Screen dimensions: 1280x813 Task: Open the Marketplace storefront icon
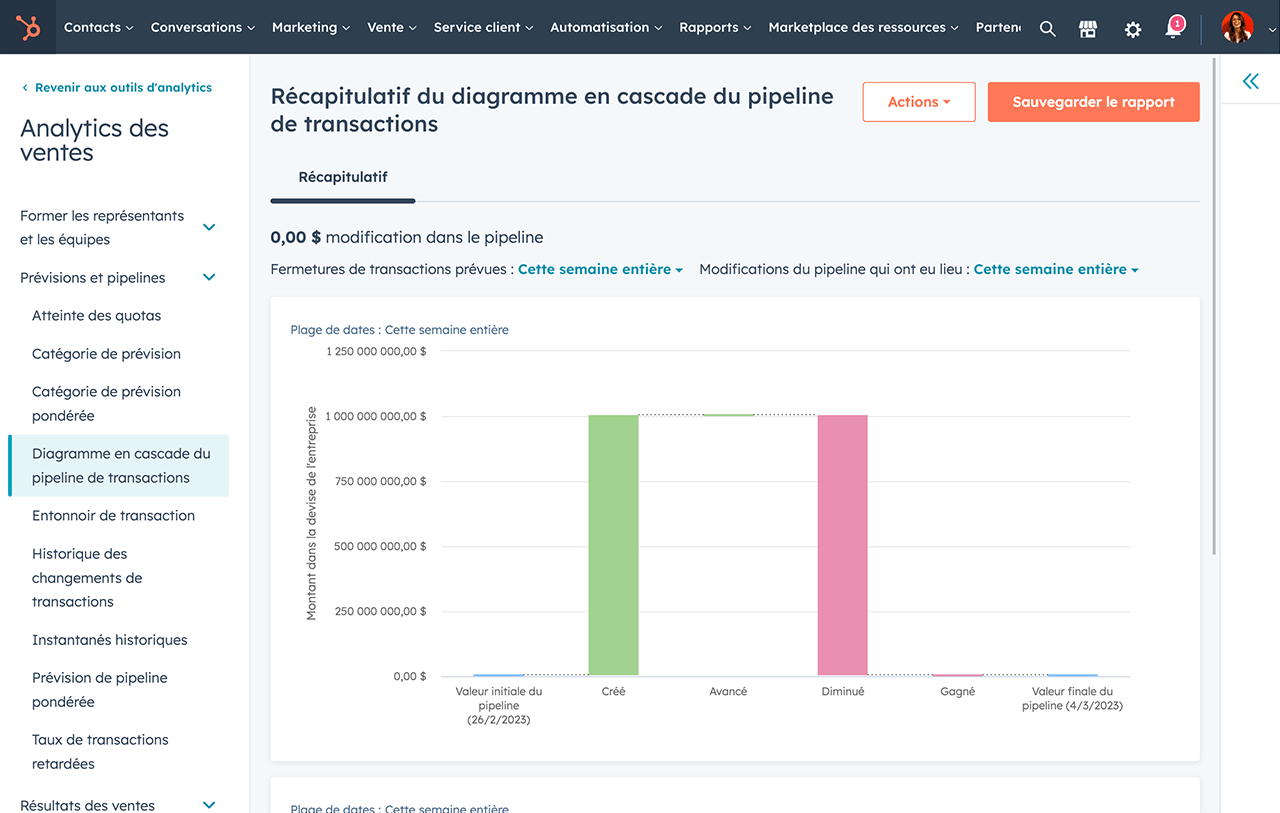click(x=1089, y=29)
